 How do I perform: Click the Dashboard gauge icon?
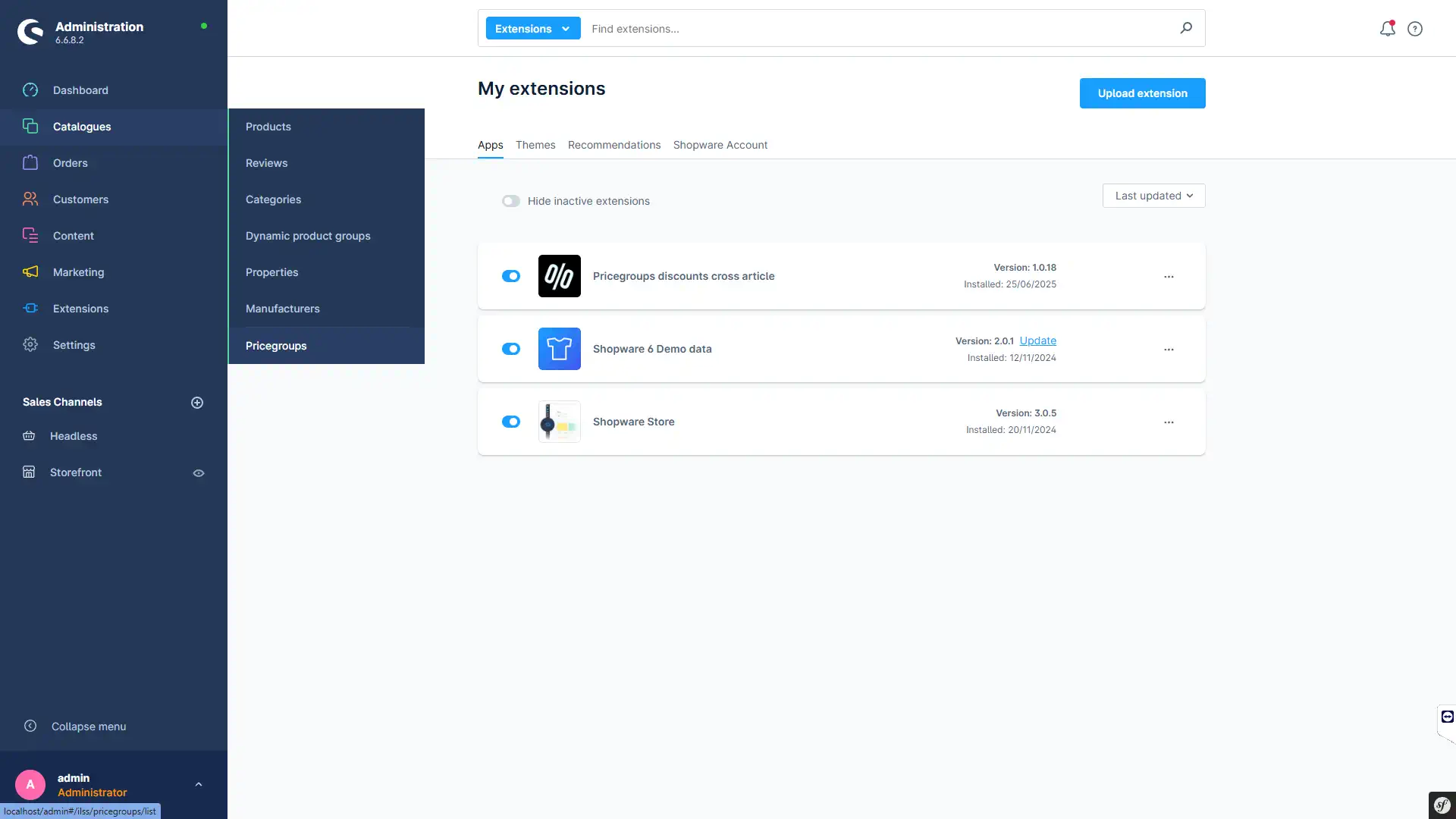click(30, 90)
